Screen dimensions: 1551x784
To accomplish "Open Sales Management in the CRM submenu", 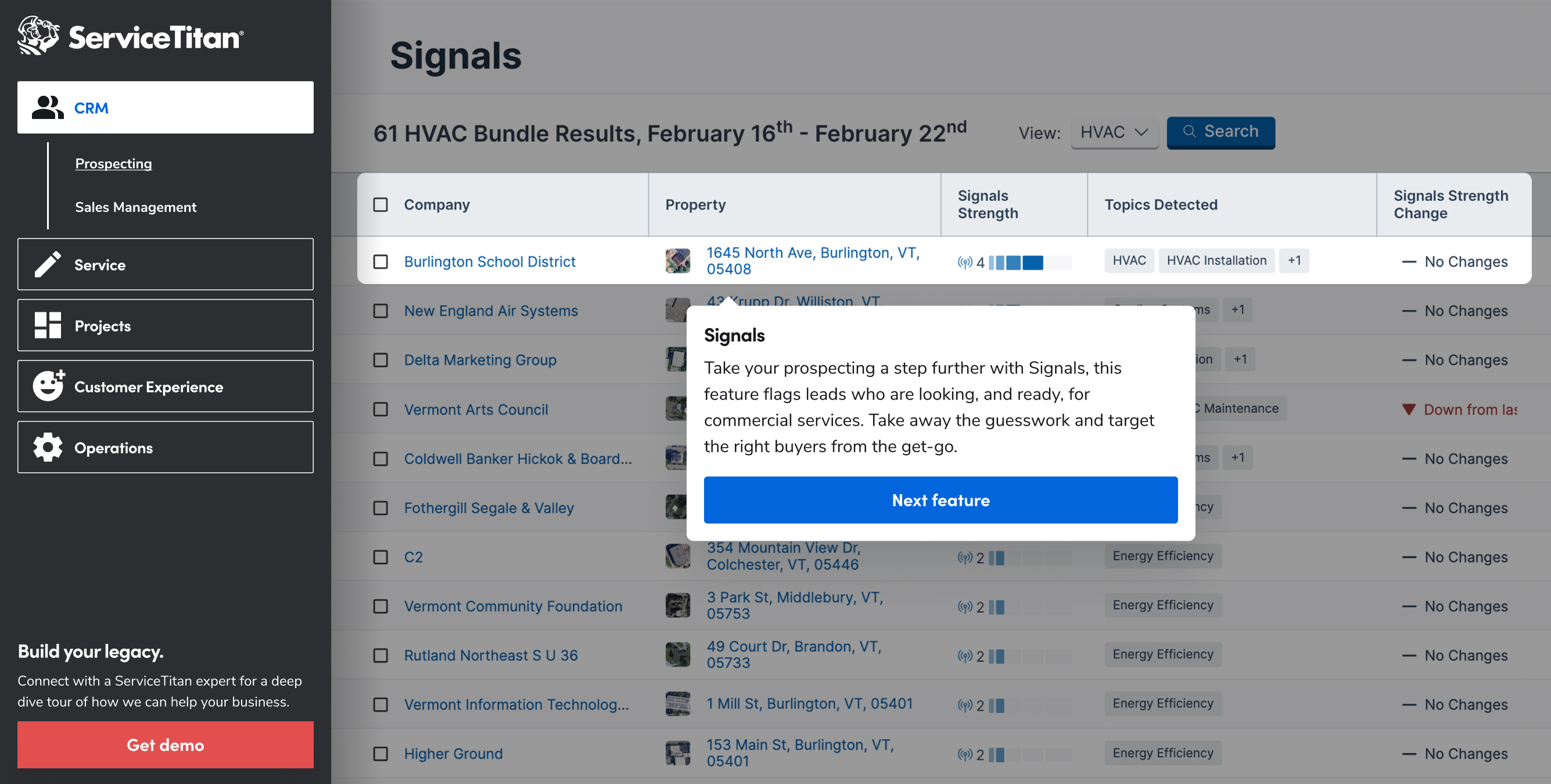I will point(135,207).
